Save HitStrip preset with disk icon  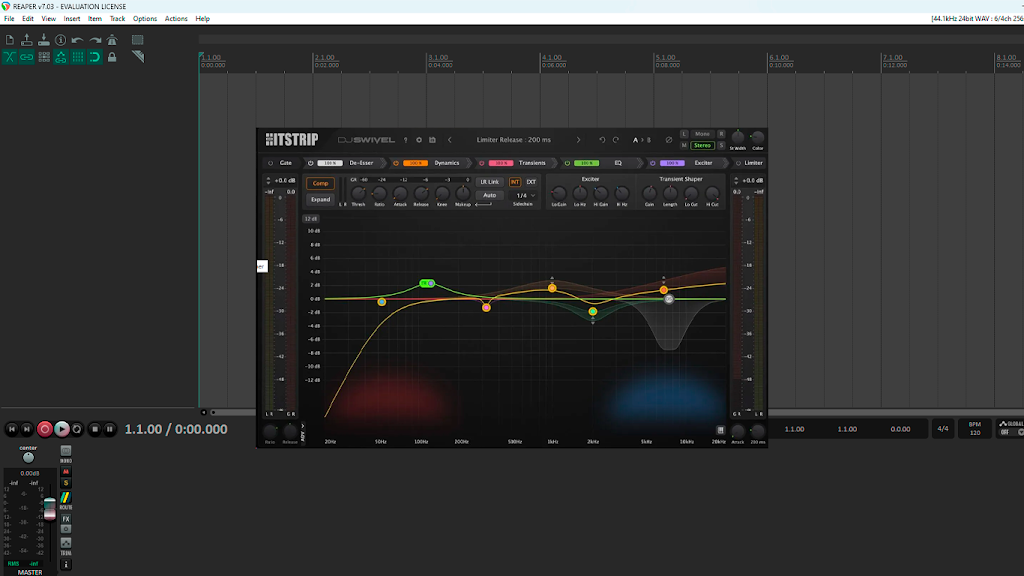(x=432, y=140)
